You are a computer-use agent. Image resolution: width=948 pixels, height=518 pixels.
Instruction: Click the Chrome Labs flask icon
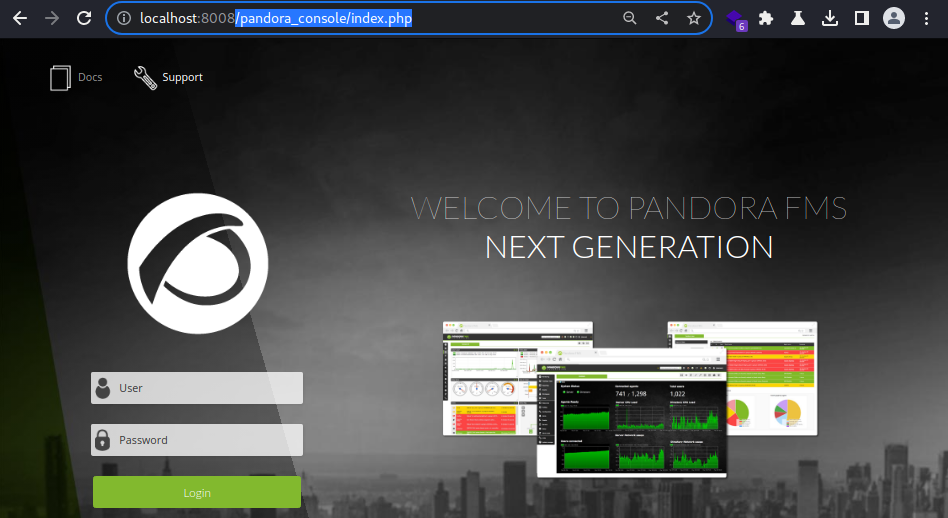click(x=798, y=18)
